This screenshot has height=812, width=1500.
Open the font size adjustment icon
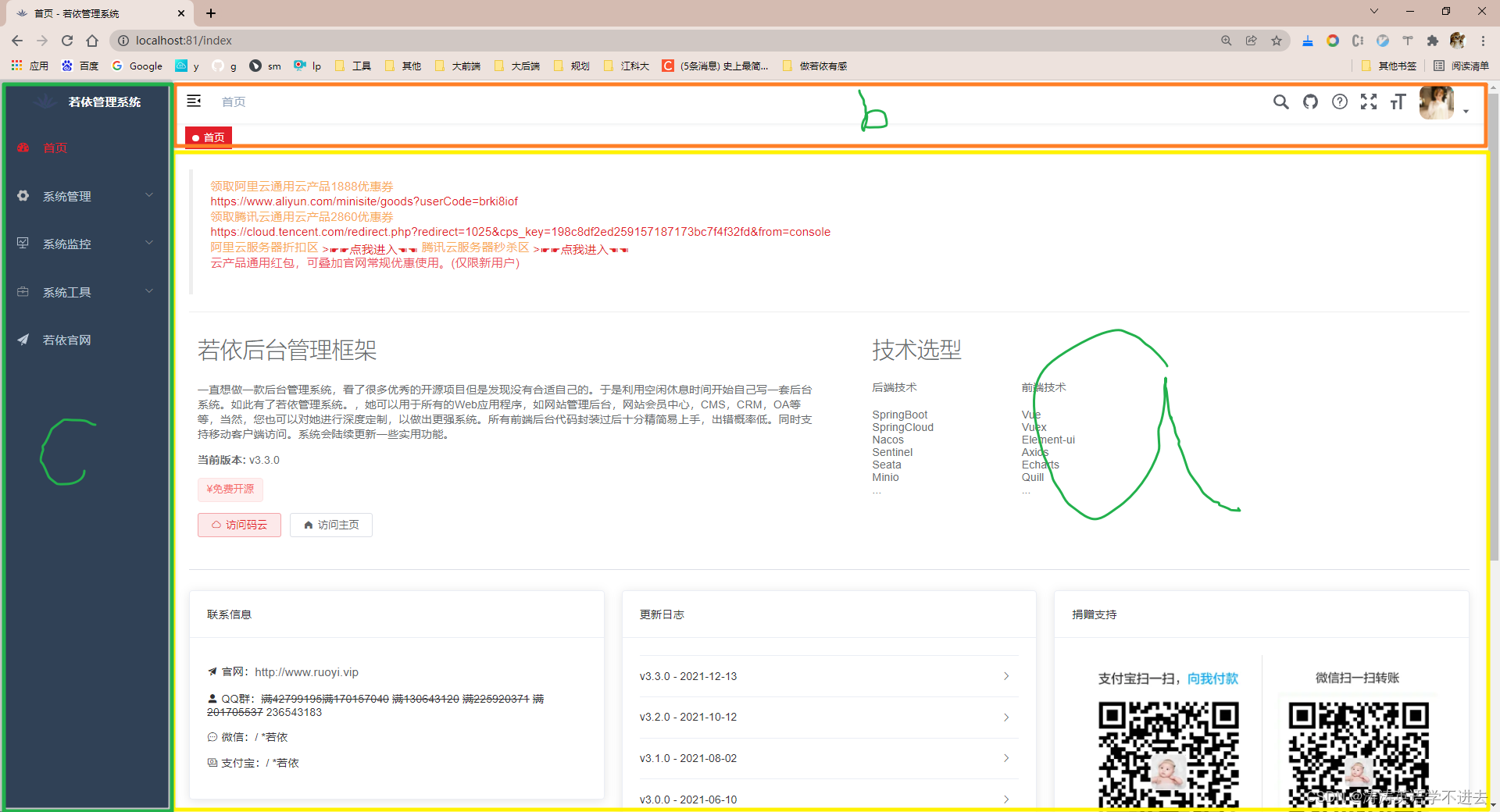coord(1398,101)
